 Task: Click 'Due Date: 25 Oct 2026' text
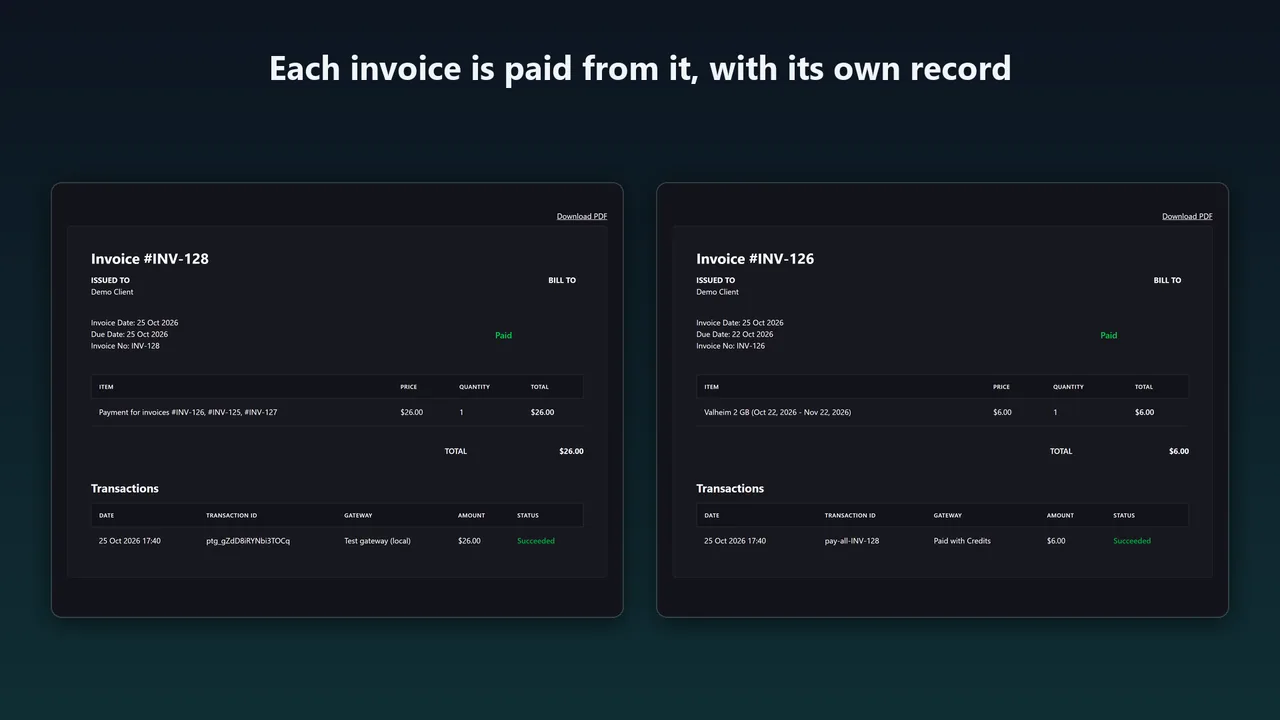coord(130,334)
